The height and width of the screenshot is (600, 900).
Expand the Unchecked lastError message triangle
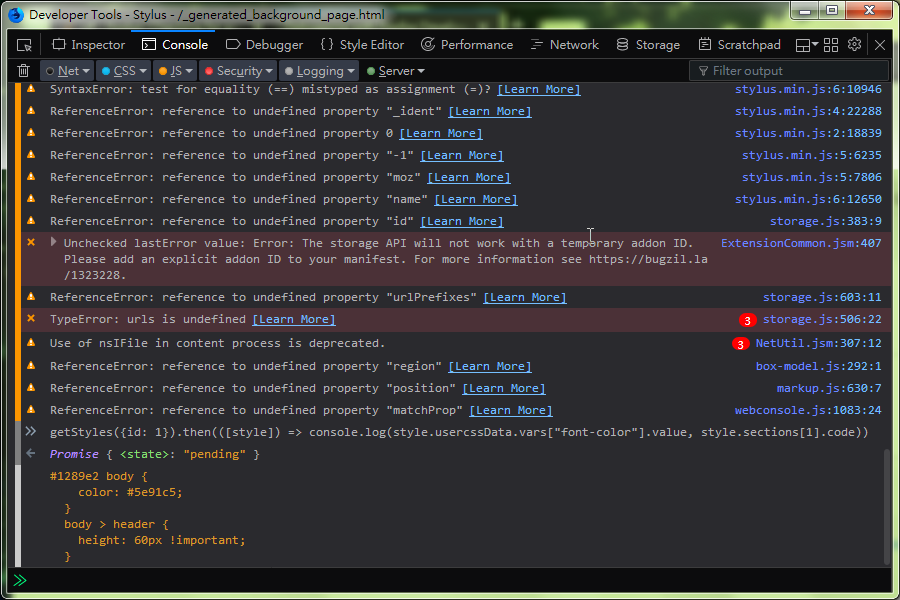point(53,242)
